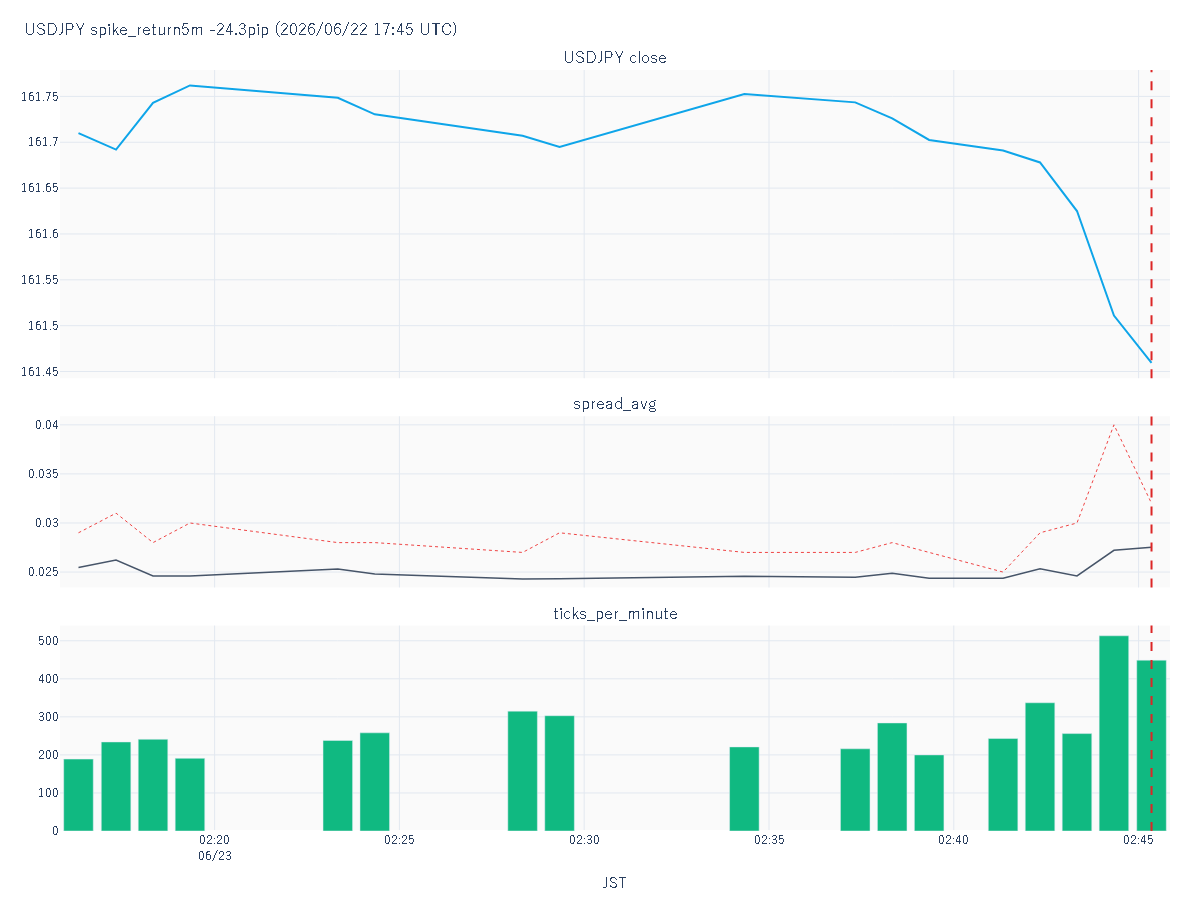The width and height of the screenshot is (1200, 900).
Task: Click the blue line peak near 02:19
Action: [190, 86]
